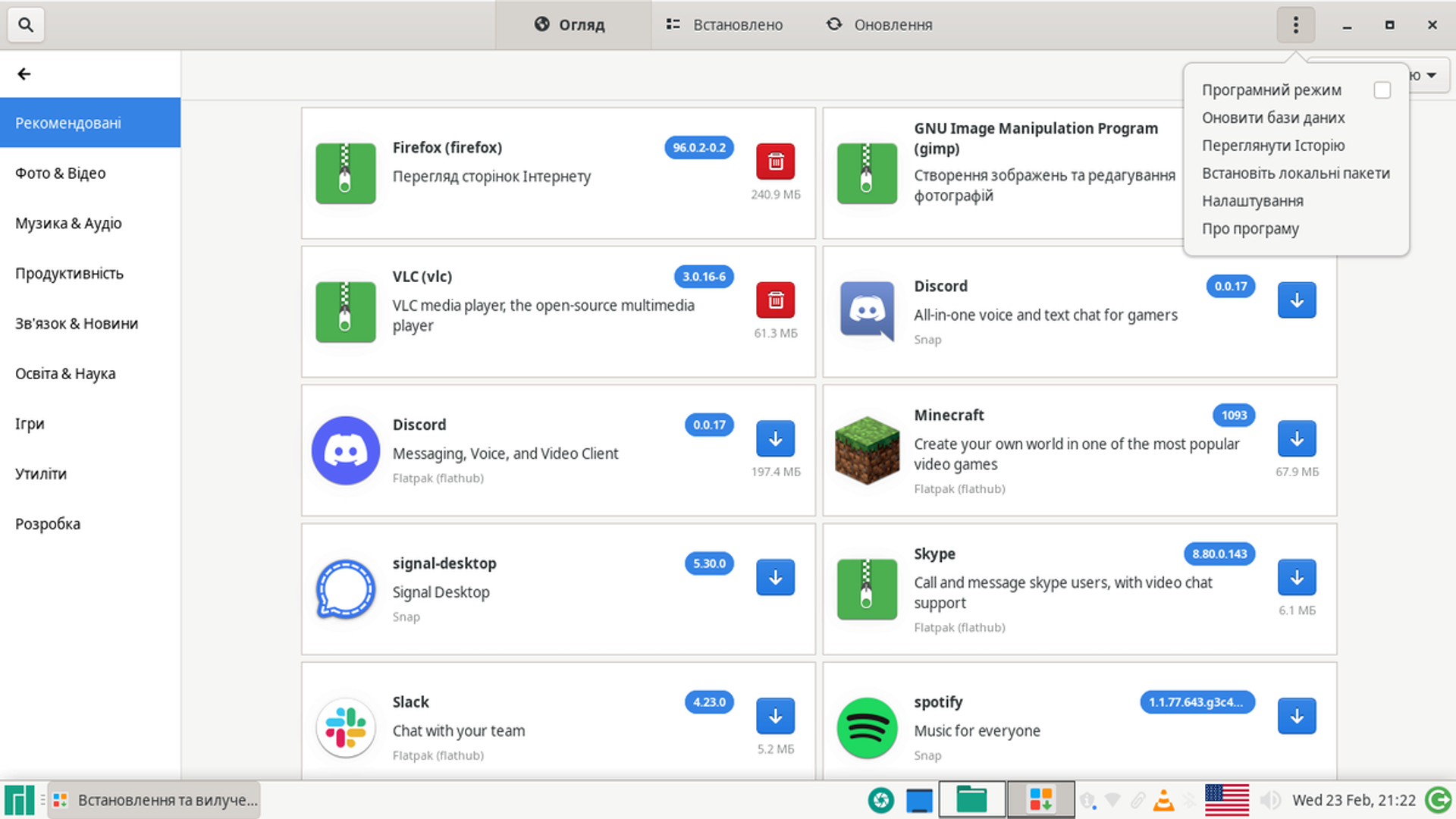The width and height of the screenshot is (1456, 819).
Task: Click Skype version badge 8.80.0.143
Action: 1219,554
